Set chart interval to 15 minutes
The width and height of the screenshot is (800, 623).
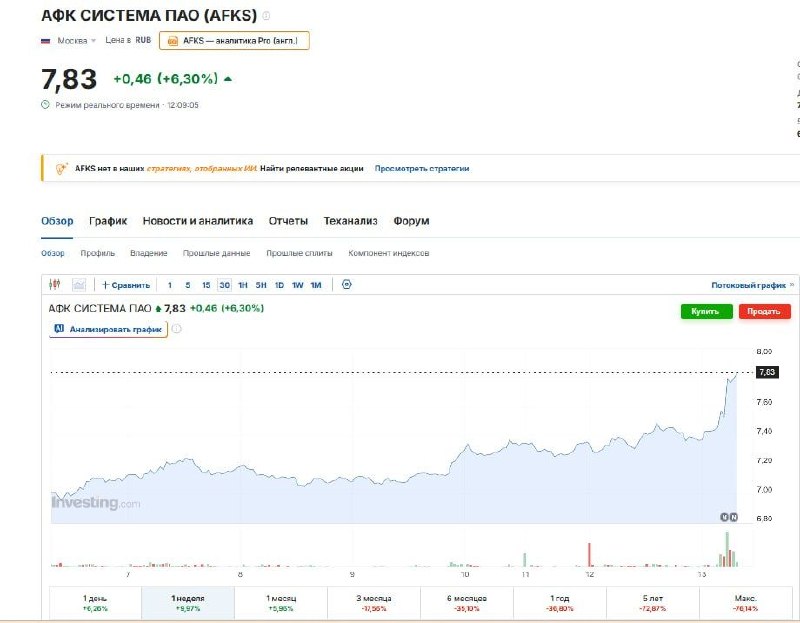[x=206, y=285]
